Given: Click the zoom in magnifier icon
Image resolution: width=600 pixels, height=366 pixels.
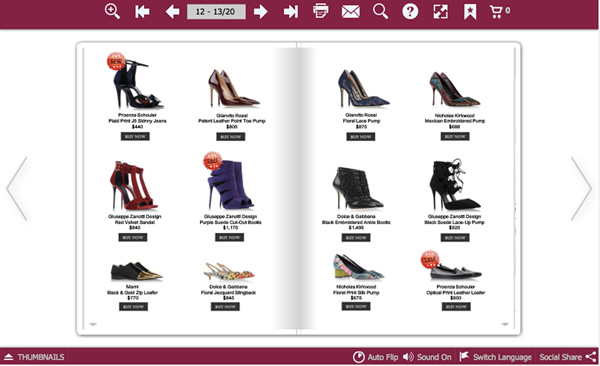Looking at the screenshot, I should tap(112, 11).
